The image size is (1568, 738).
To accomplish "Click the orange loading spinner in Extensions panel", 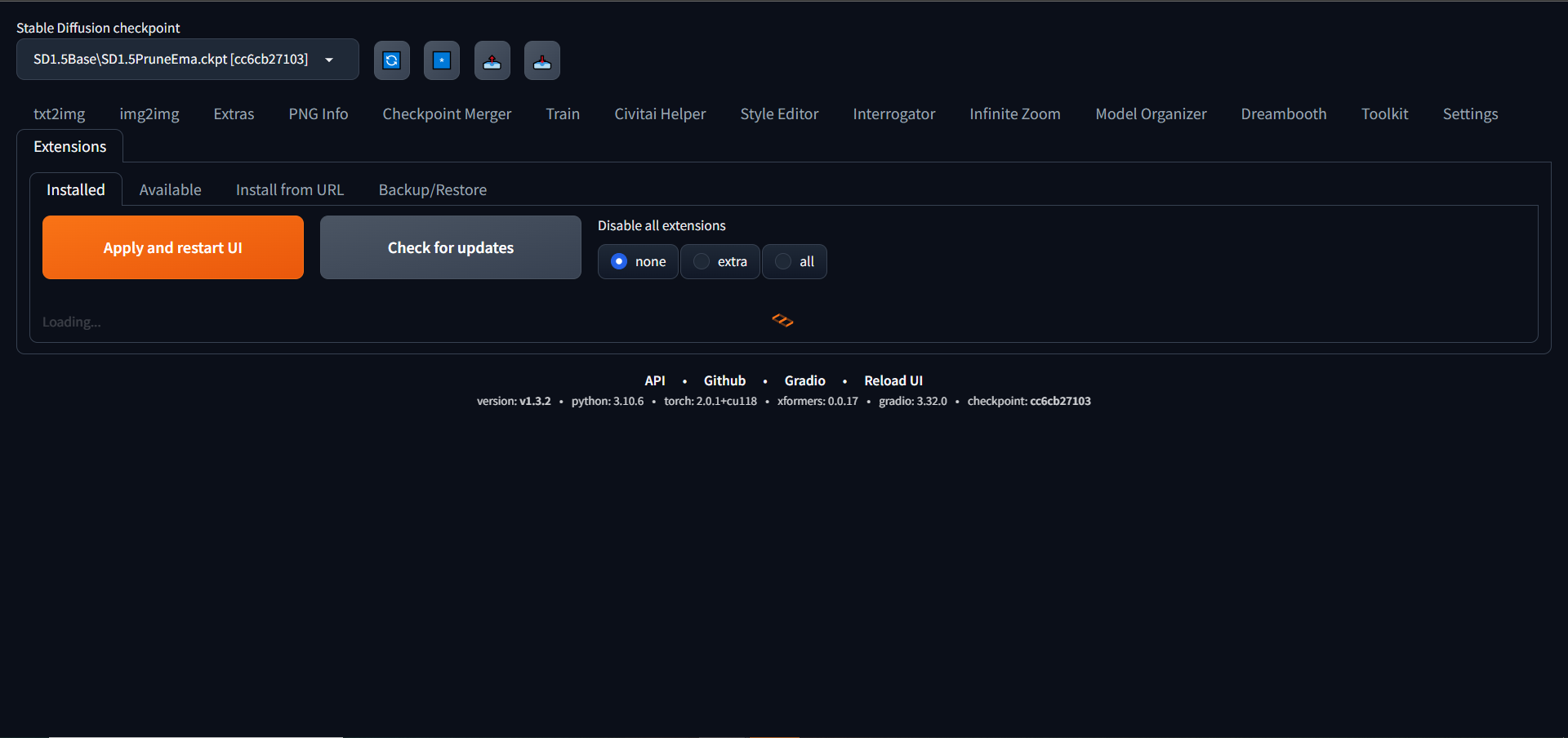I will coord(782,320).
